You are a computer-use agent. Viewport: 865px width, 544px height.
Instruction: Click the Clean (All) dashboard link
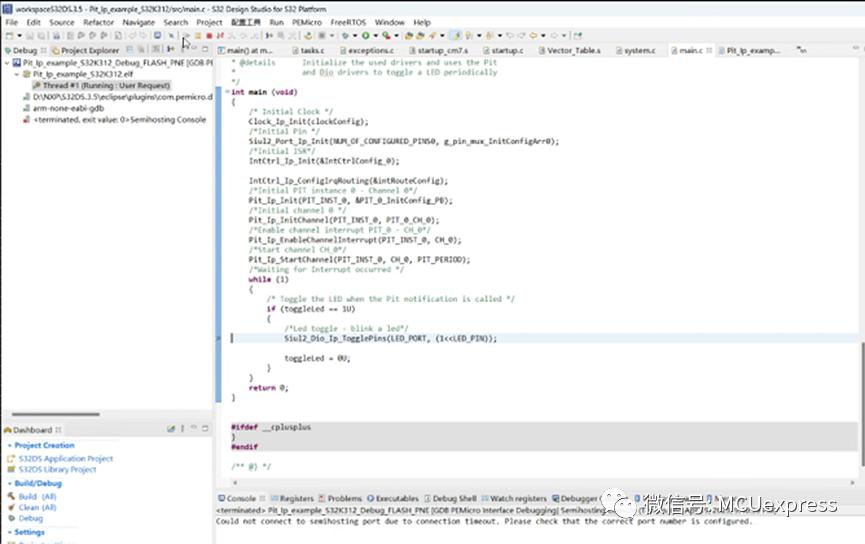pos(37,508)
